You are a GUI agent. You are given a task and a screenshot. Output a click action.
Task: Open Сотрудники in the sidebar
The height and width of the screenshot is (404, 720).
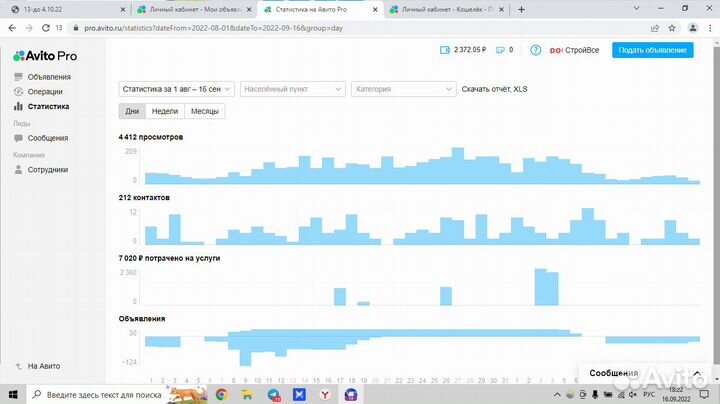tap(48, 170)
